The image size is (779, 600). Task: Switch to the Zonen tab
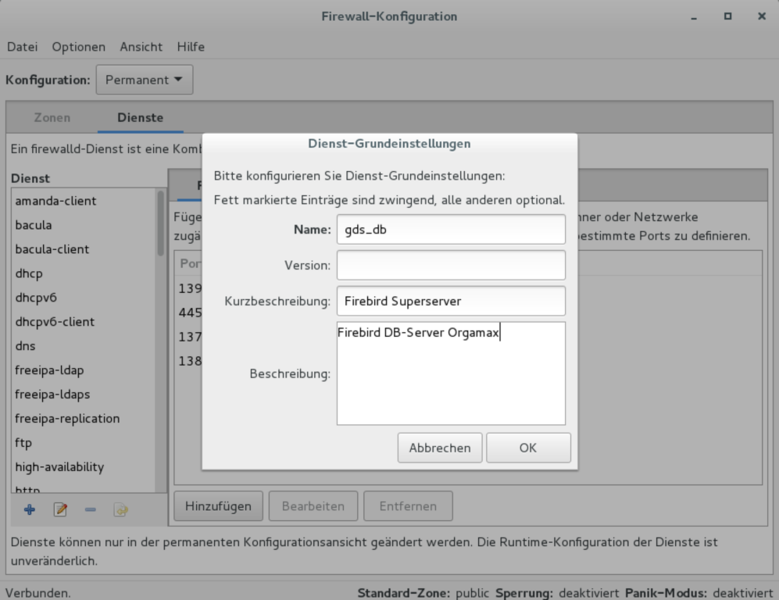click(x=52, y=117)
